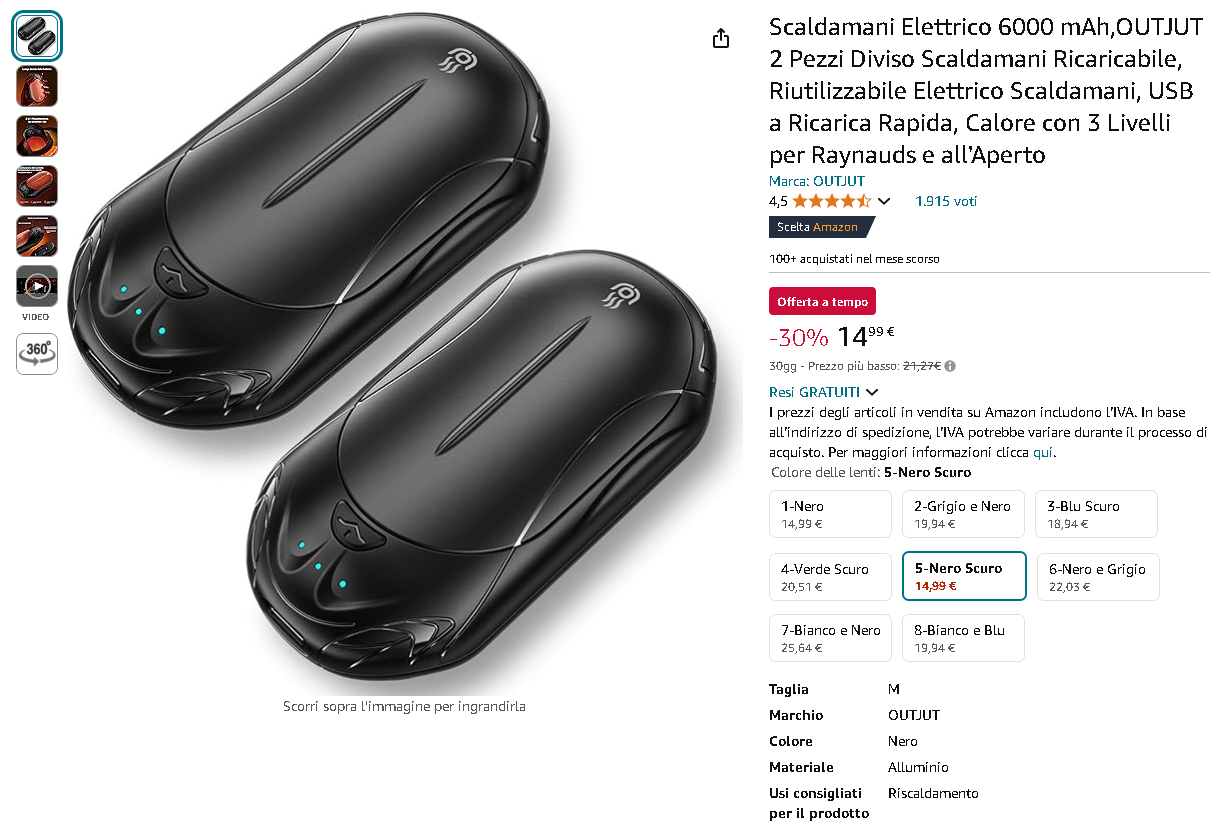Select the first product thumbnail image
Image resolution: width=1228 pixels, height=824 pixels.
pyautogui.click(x=37, y=36)
